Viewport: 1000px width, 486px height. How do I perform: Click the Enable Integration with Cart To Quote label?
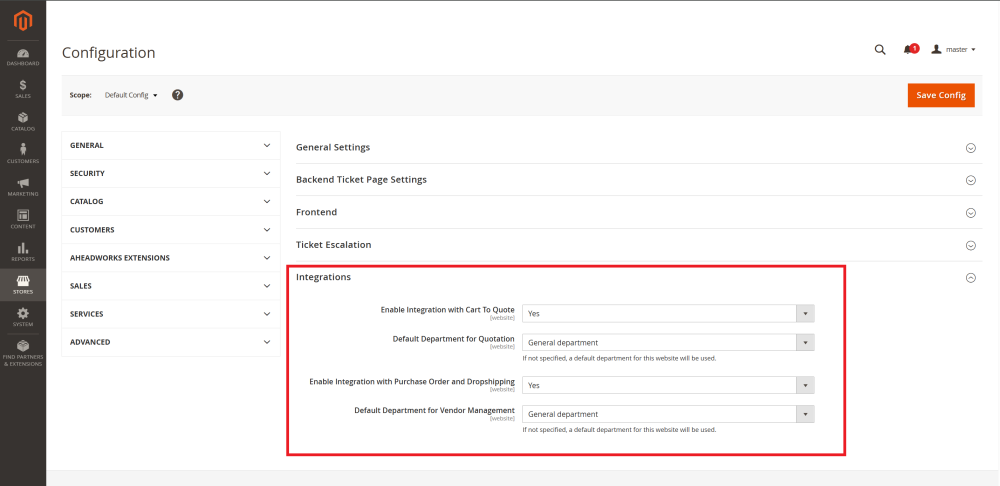448,310
